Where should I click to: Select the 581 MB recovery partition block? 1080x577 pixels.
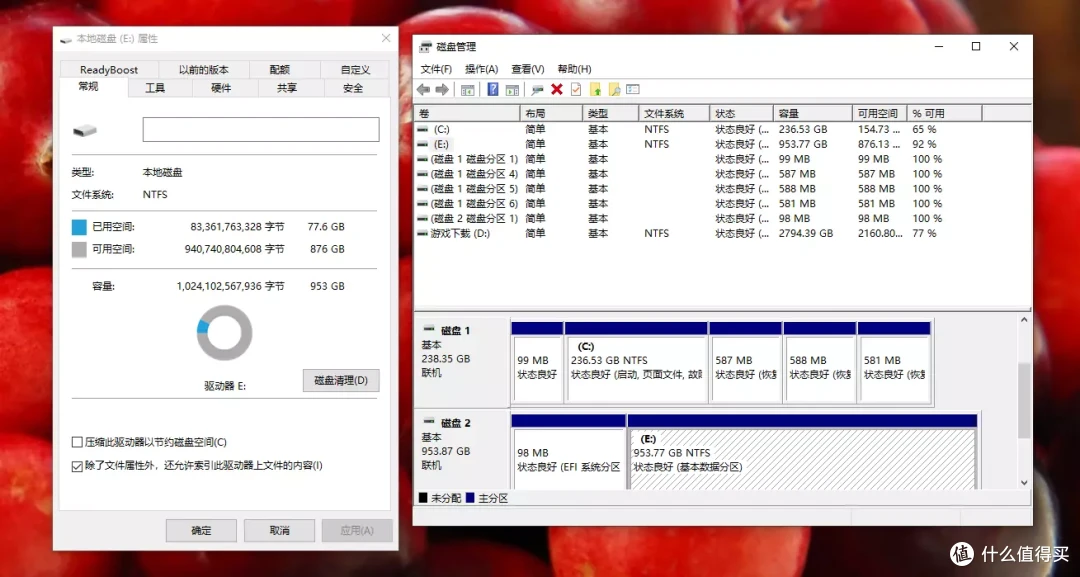pyautogui.click(x=894, y=361)
